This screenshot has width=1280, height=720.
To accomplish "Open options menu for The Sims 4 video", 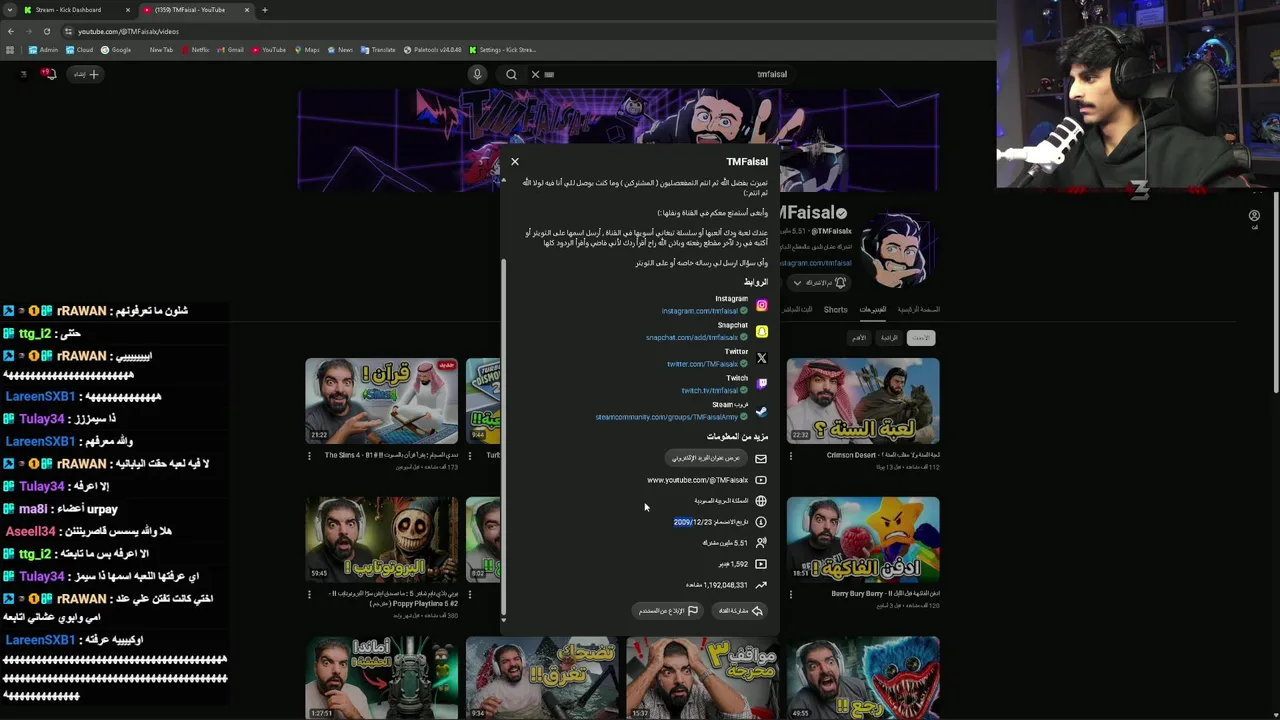I will point(309,456).
